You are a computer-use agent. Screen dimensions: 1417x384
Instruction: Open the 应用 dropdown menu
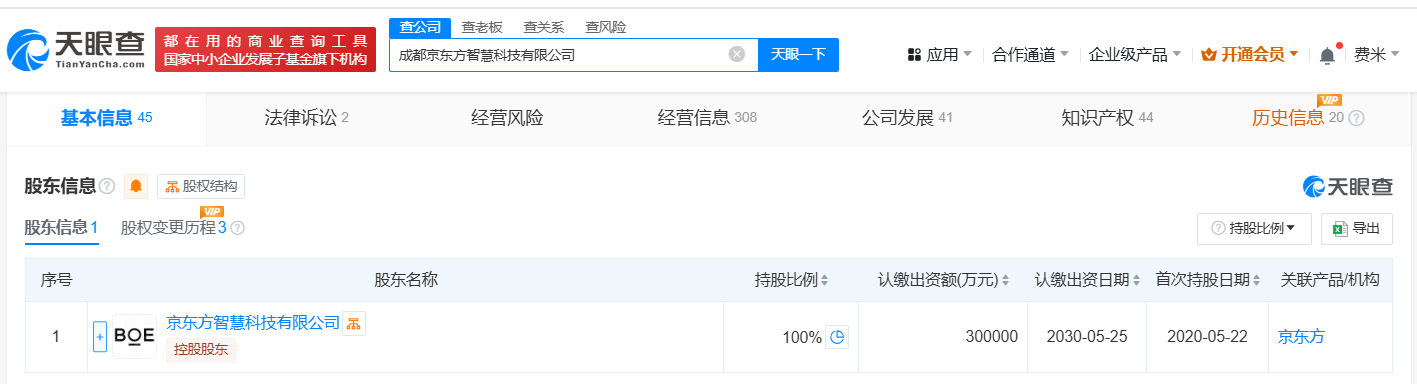point(940,54)
